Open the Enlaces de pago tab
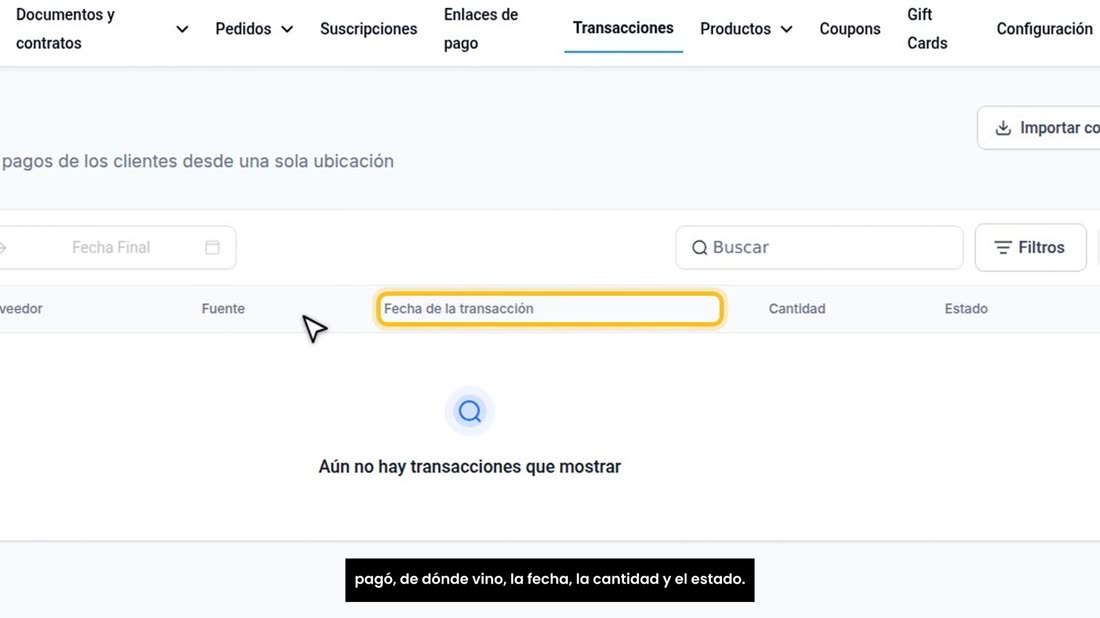 [481, 29]
